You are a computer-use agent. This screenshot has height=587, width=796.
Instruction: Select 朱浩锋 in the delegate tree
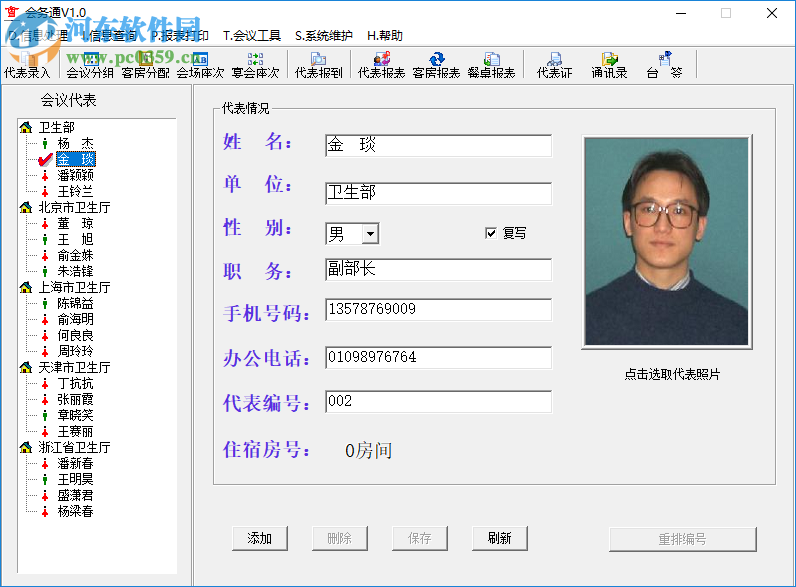[75, 271]
